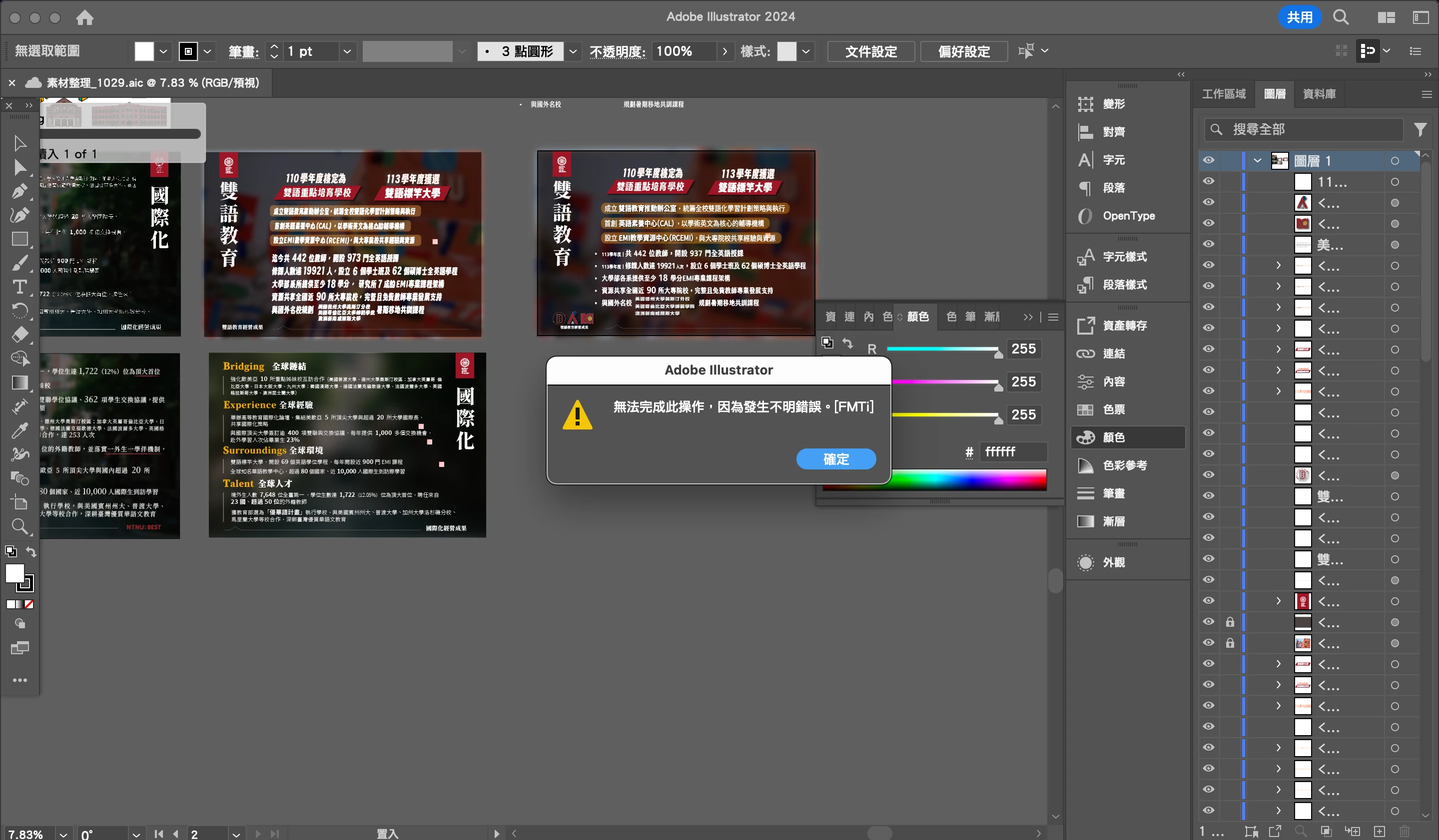Click the 筆畫 stroke label link
1439x840 pixels.
pyautogui.click(x=243, y=52)
